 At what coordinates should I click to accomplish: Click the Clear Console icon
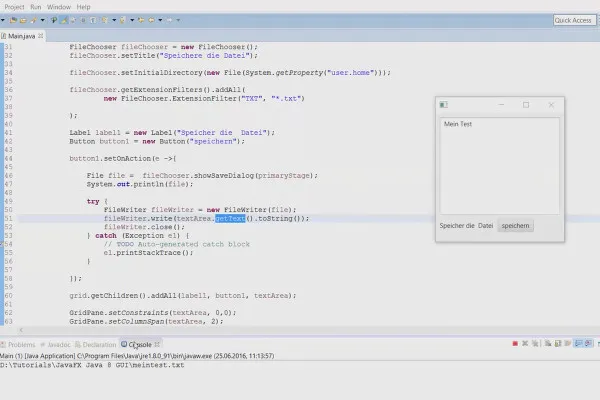[548, 344]
